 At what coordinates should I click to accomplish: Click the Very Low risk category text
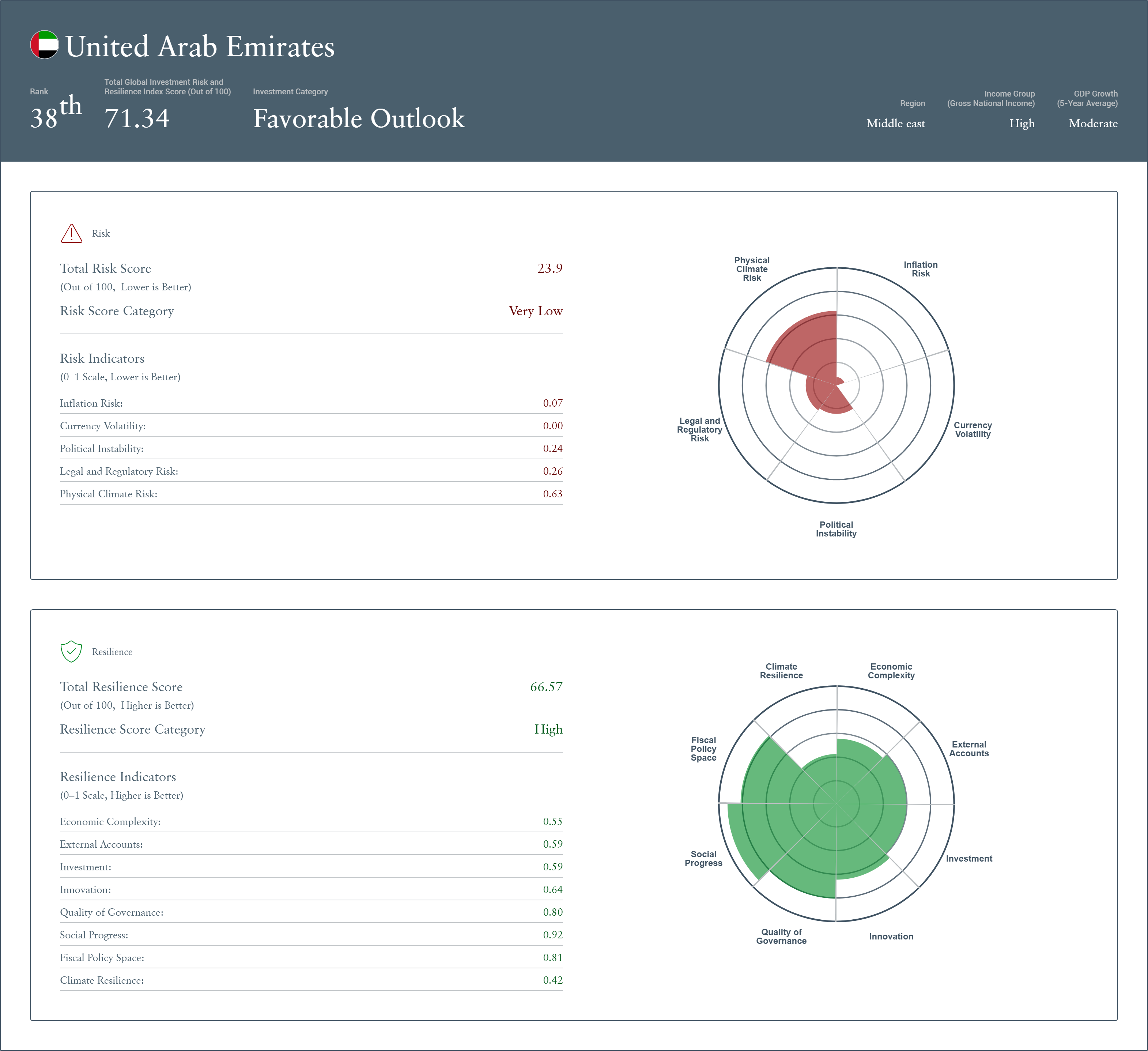coord(535,311)
